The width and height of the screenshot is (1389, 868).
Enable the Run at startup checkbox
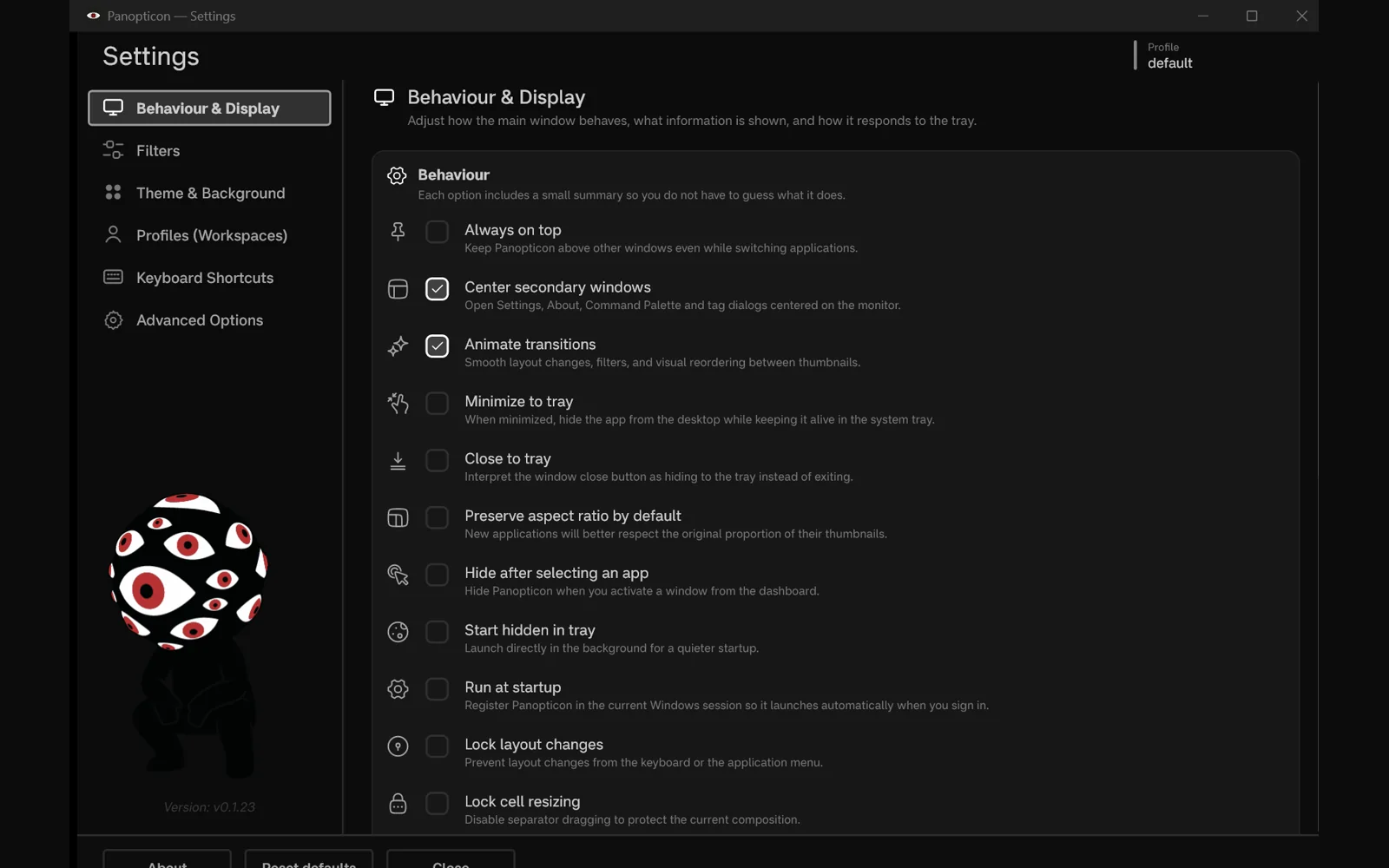pyautogui.click(x=437, y=689)
